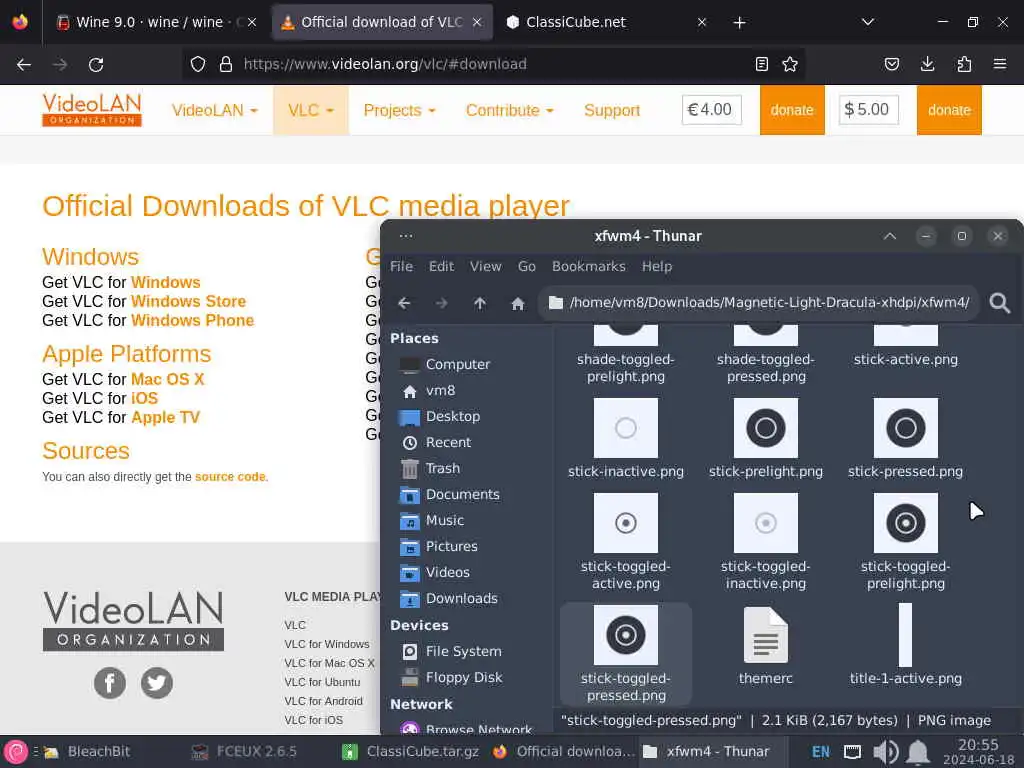Click the dollar donation amount field
1024x768 pixels.
(868, 110)
